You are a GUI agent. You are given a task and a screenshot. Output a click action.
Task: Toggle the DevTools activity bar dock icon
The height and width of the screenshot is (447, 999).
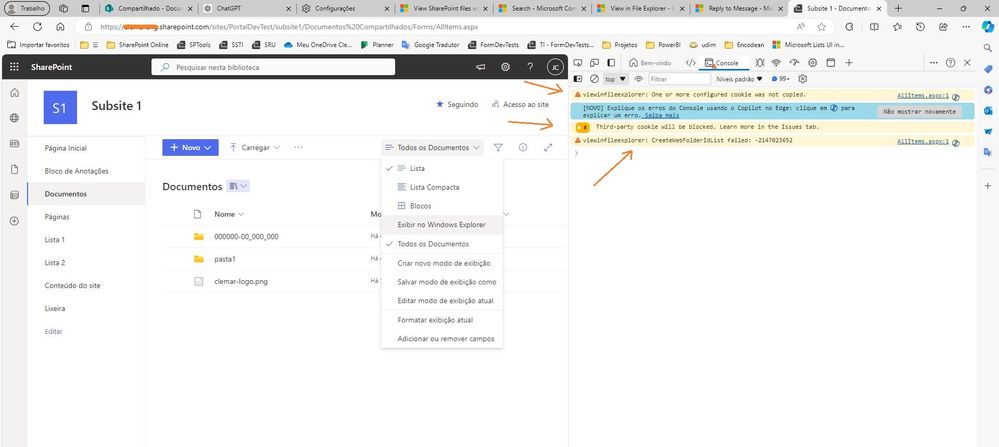click(611, 62)
